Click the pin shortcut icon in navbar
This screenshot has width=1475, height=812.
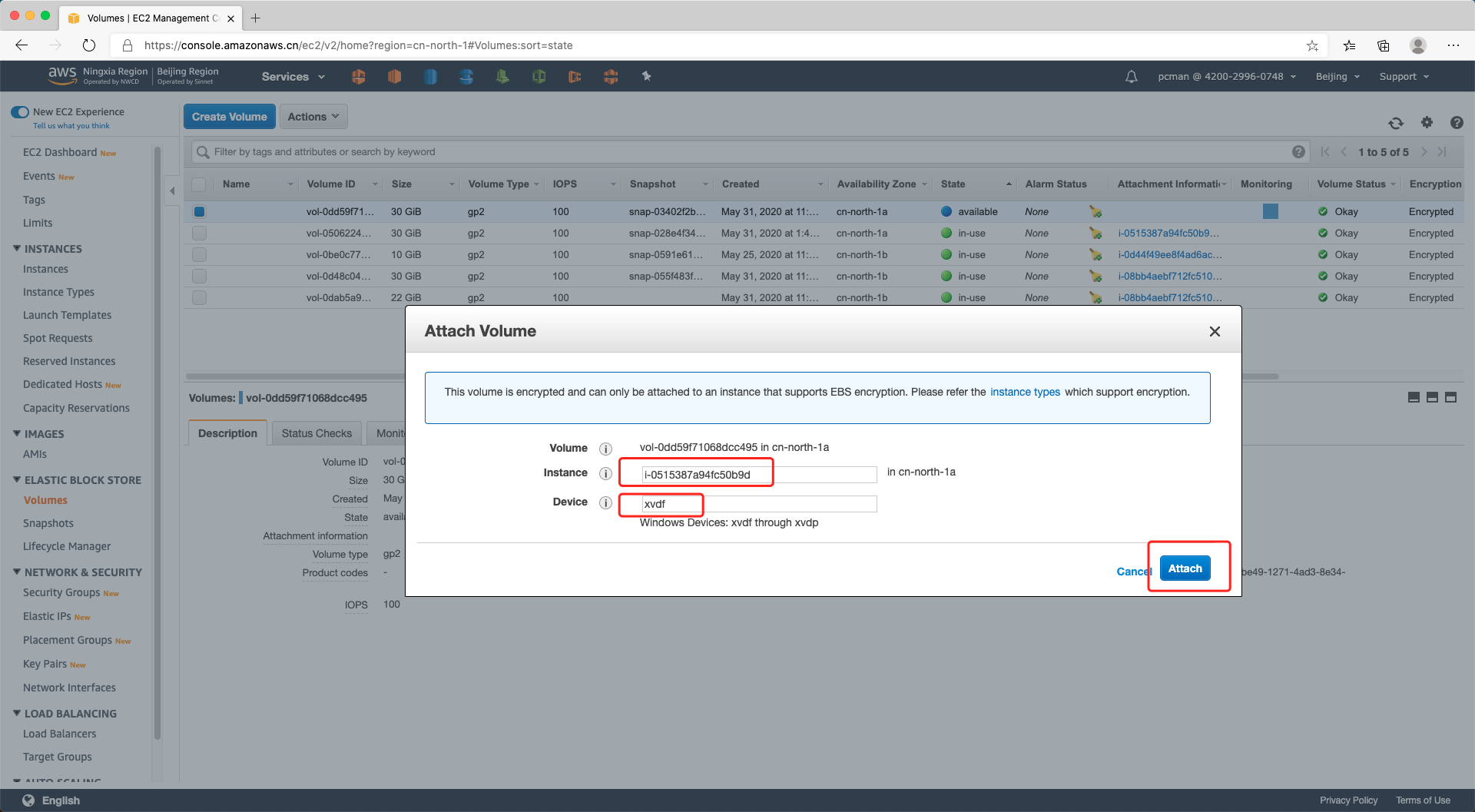point(646,76)
